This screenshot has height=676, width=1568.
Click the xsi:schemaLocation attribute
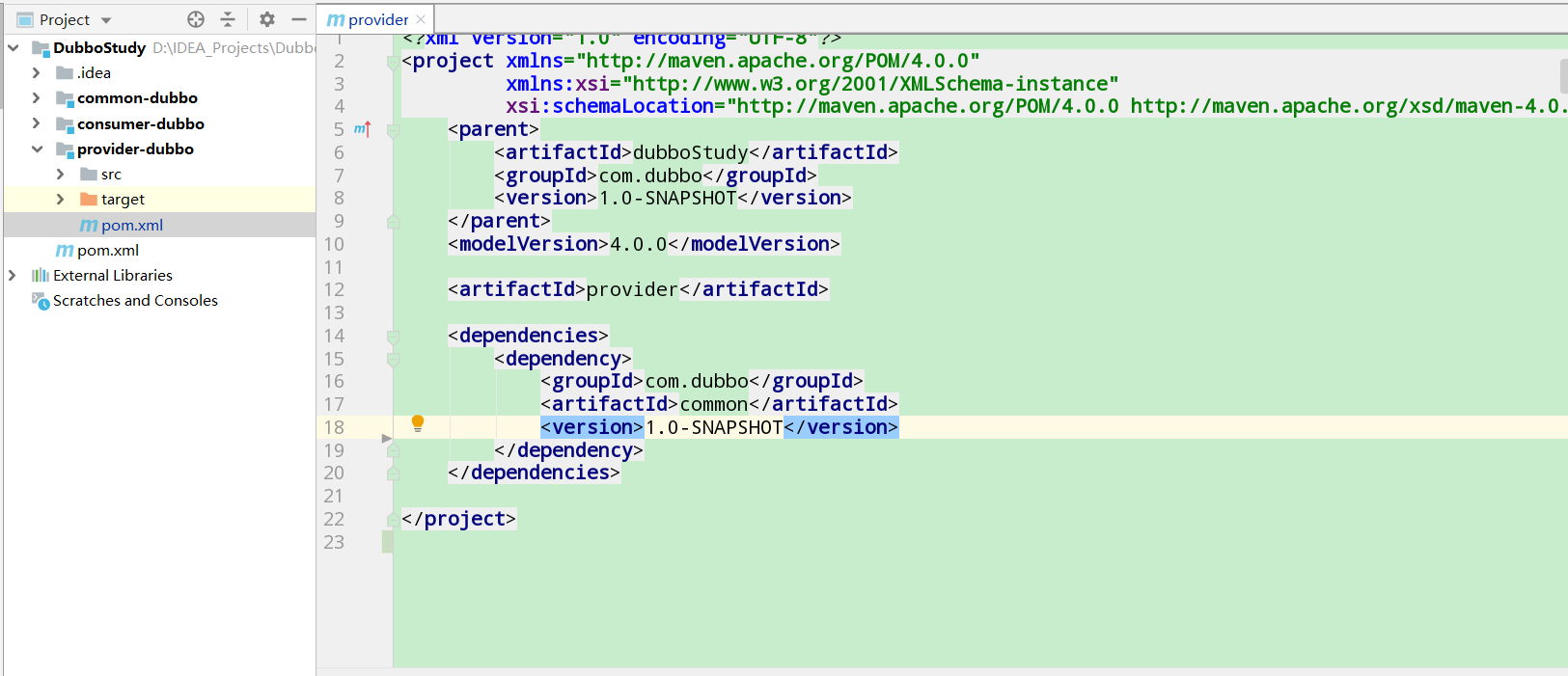pyautogui.click(x=610, y=106)
